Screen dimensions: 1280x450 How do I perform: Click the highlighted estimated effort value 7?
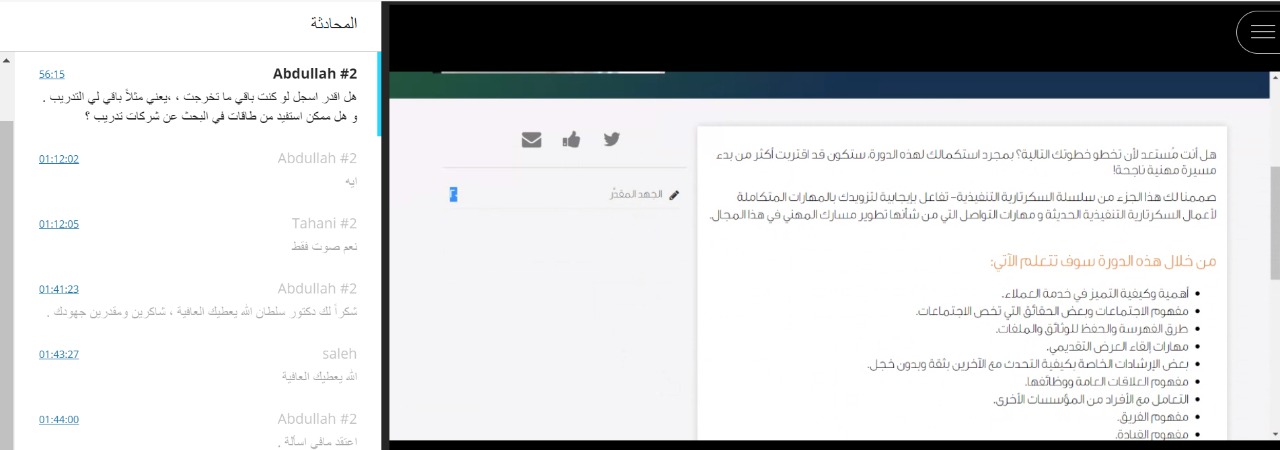tap(453, 194)
